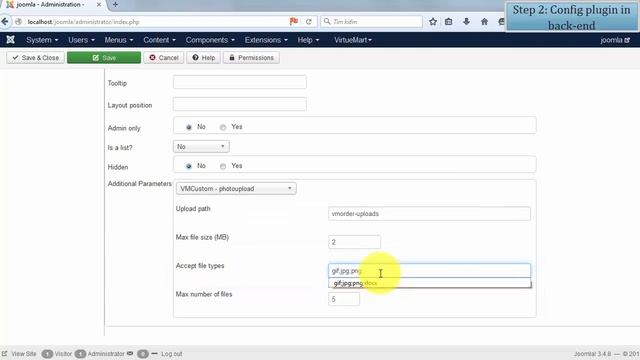Screen dimensions: 640x360
Task: Click the browser back arrow
Action: pos(4,22)
